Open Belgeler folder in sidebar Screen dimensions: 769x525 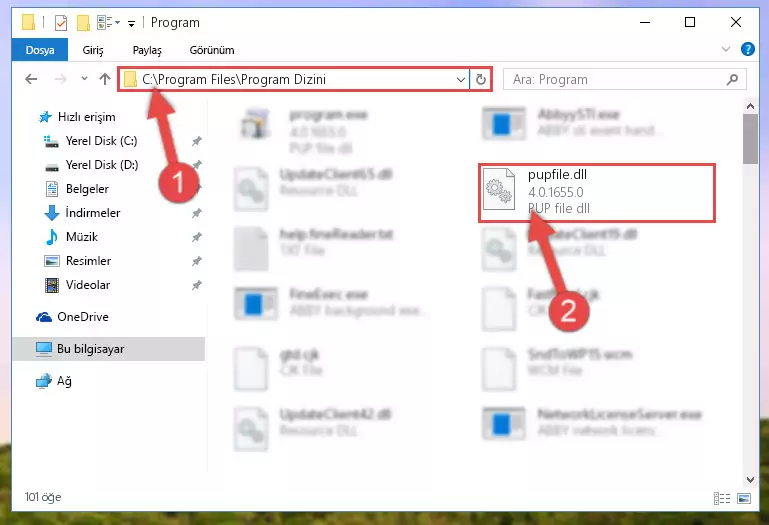tap(87, 189)
